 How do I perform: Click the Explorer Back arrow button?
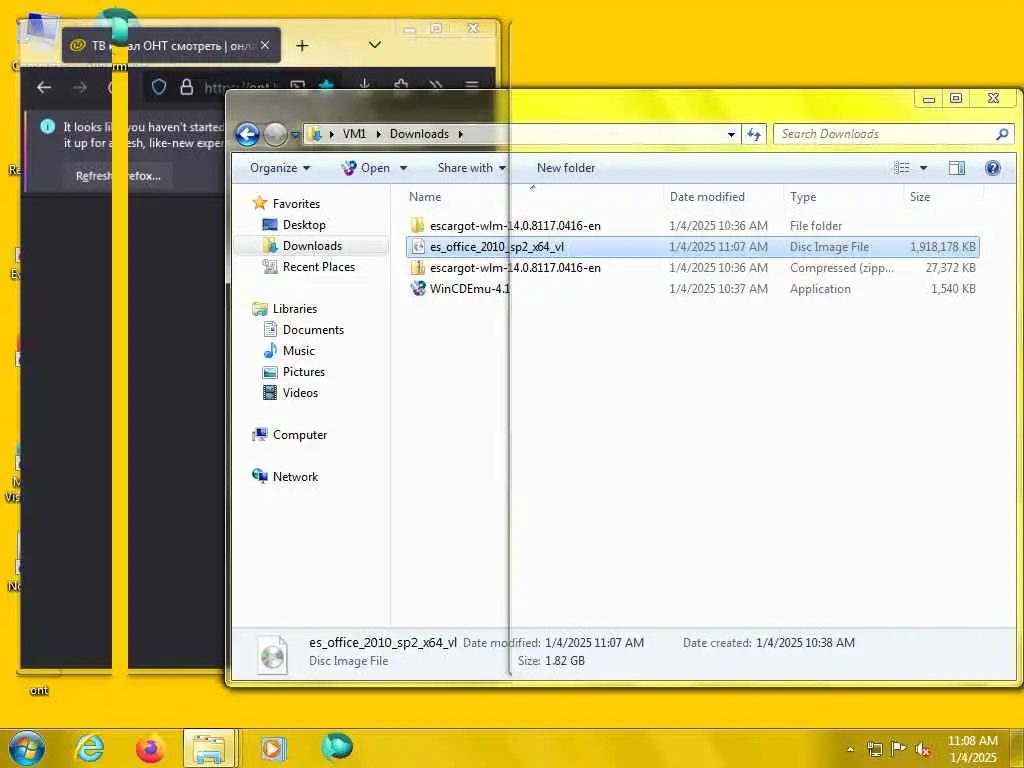coord(247,135)
